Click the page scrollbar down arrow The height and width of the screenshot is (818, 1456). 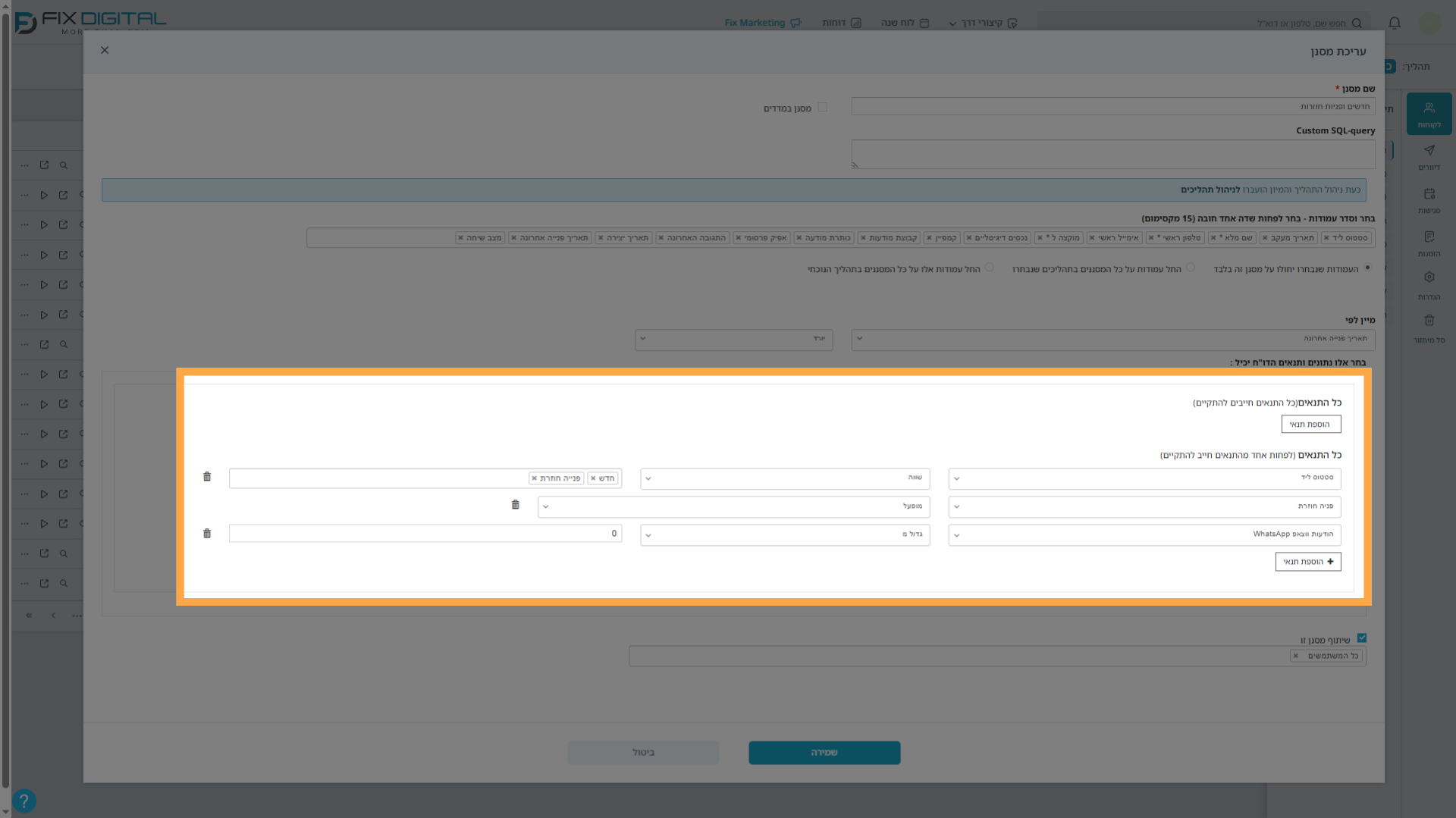click(x=5, y=811)
